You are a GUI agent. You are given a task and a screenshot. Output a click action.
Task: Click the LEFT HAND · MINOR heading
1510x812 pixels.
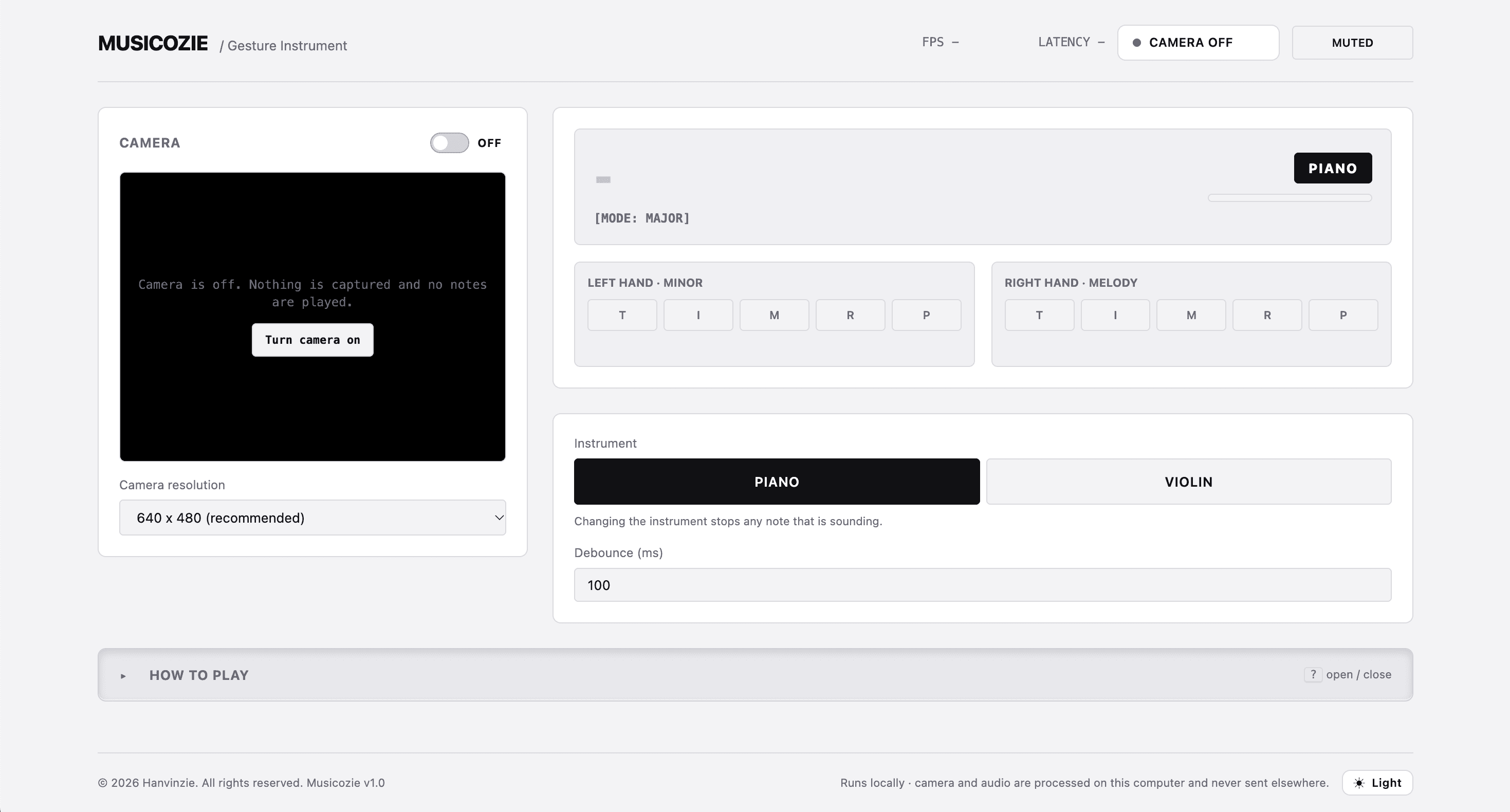click(x=645, y=283)
